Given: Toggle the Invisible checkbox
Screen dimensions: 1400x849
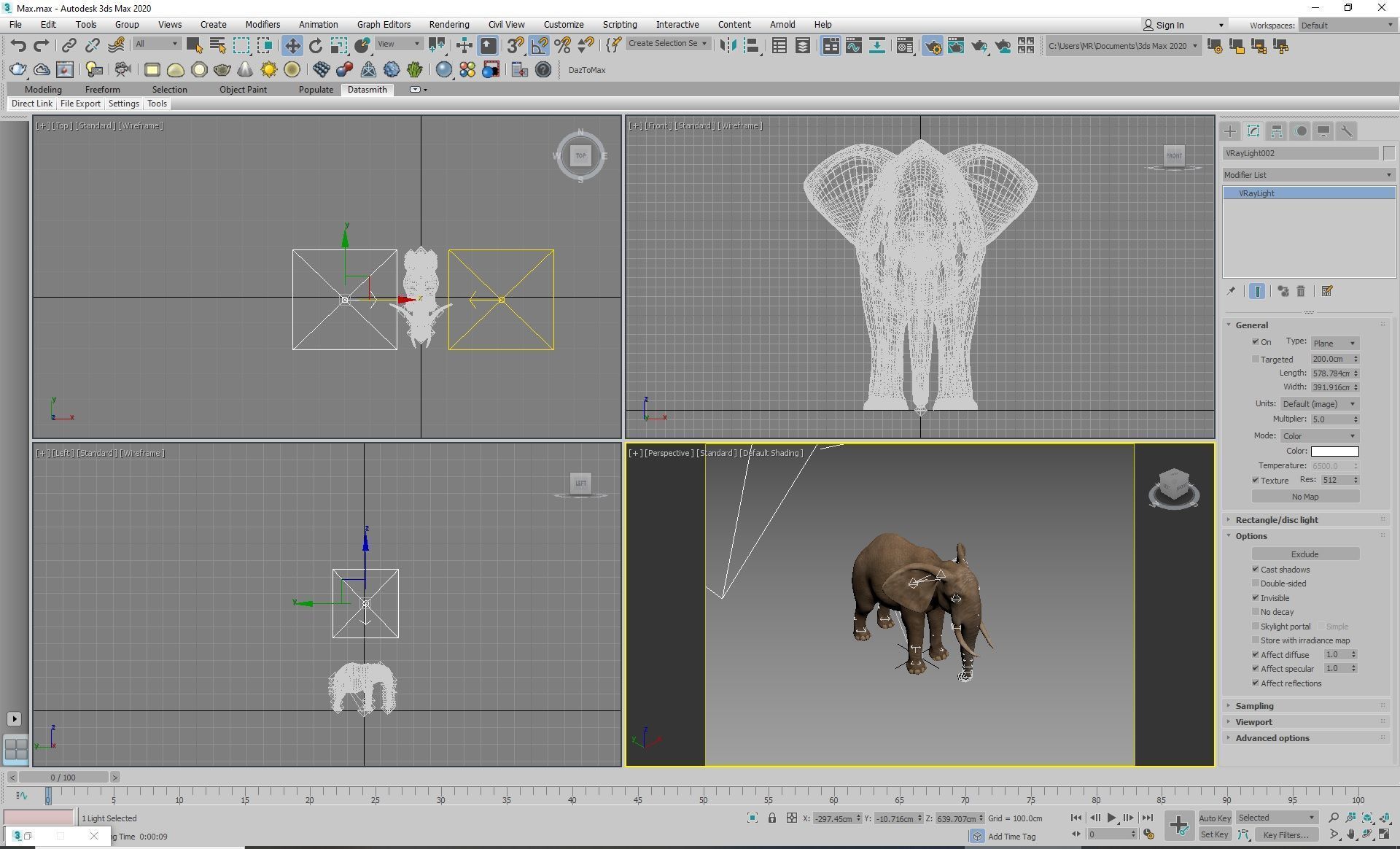Looking at the screenshot, I should click(x=1256, y=598).
